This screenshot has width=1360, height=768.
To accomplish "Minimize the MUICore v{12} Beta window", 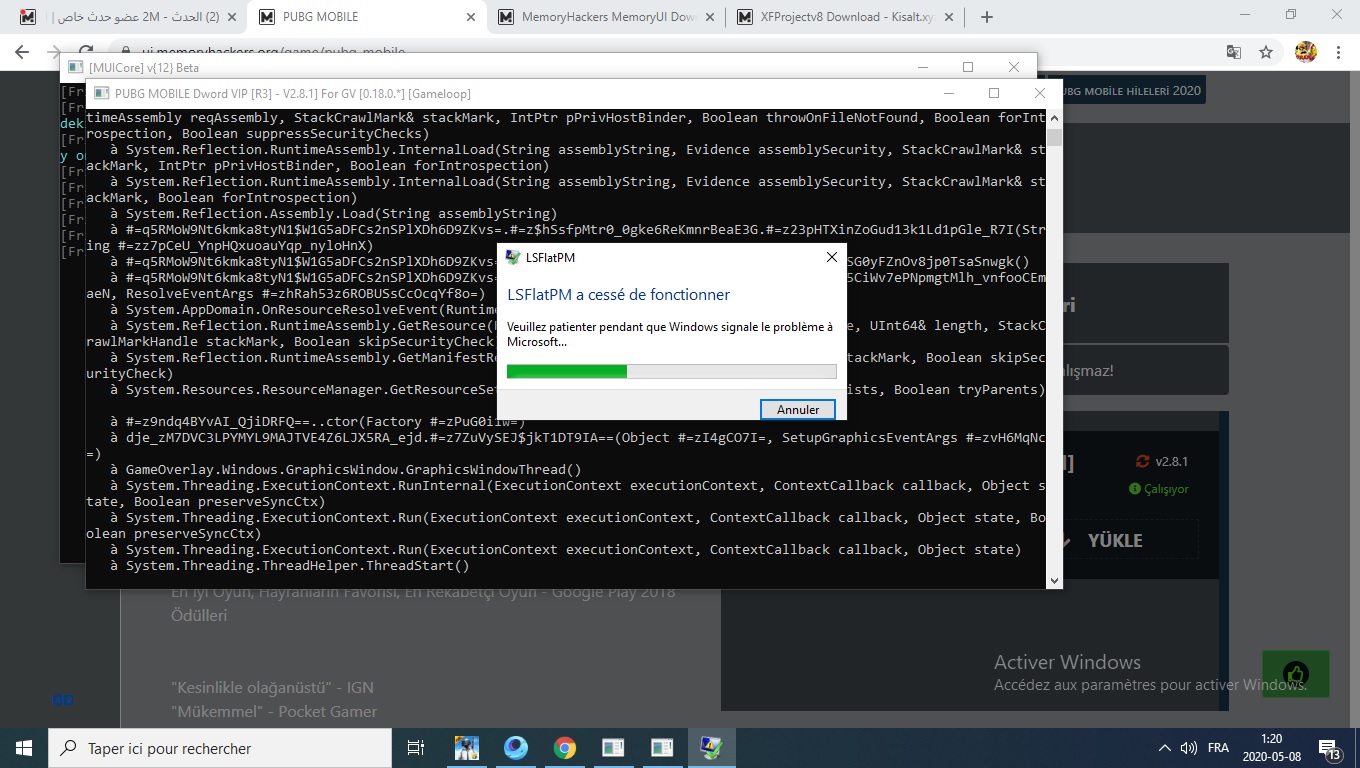I will tap(922, 67).
